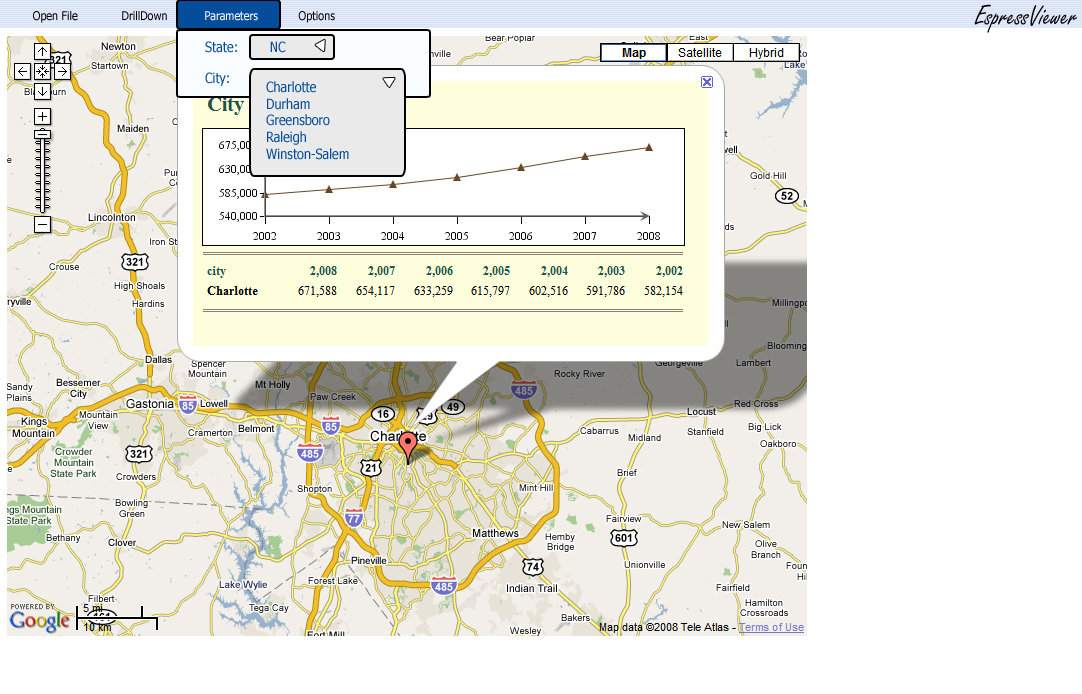Click route 52 marker near Gold Hill
1082x694 pixels.
pyautogui.click(x=787, y=196)
